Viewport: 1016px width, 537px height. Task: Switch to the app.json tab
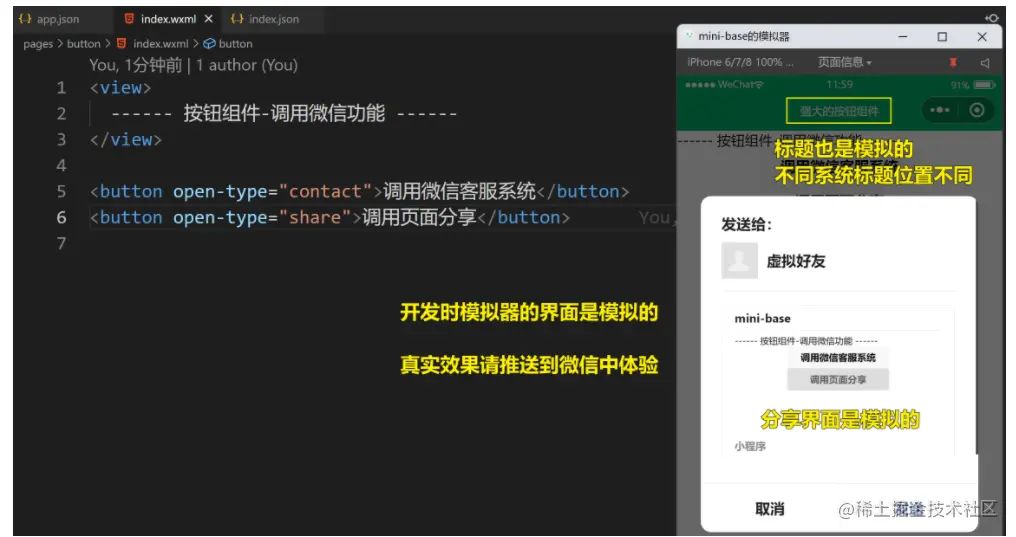[57, 19]
